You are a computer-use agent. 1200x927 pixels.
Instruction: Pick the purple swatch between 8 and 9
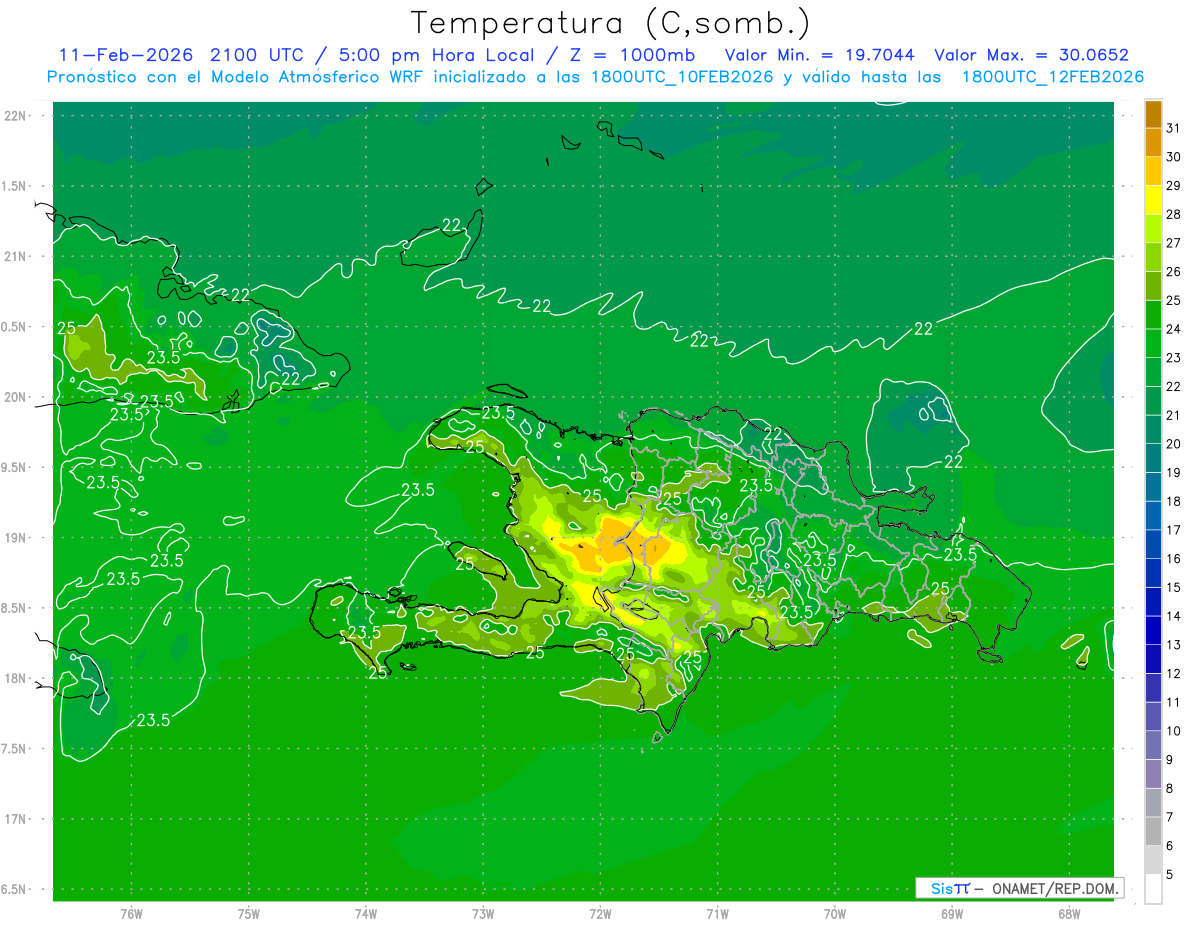coord(1153,774)
